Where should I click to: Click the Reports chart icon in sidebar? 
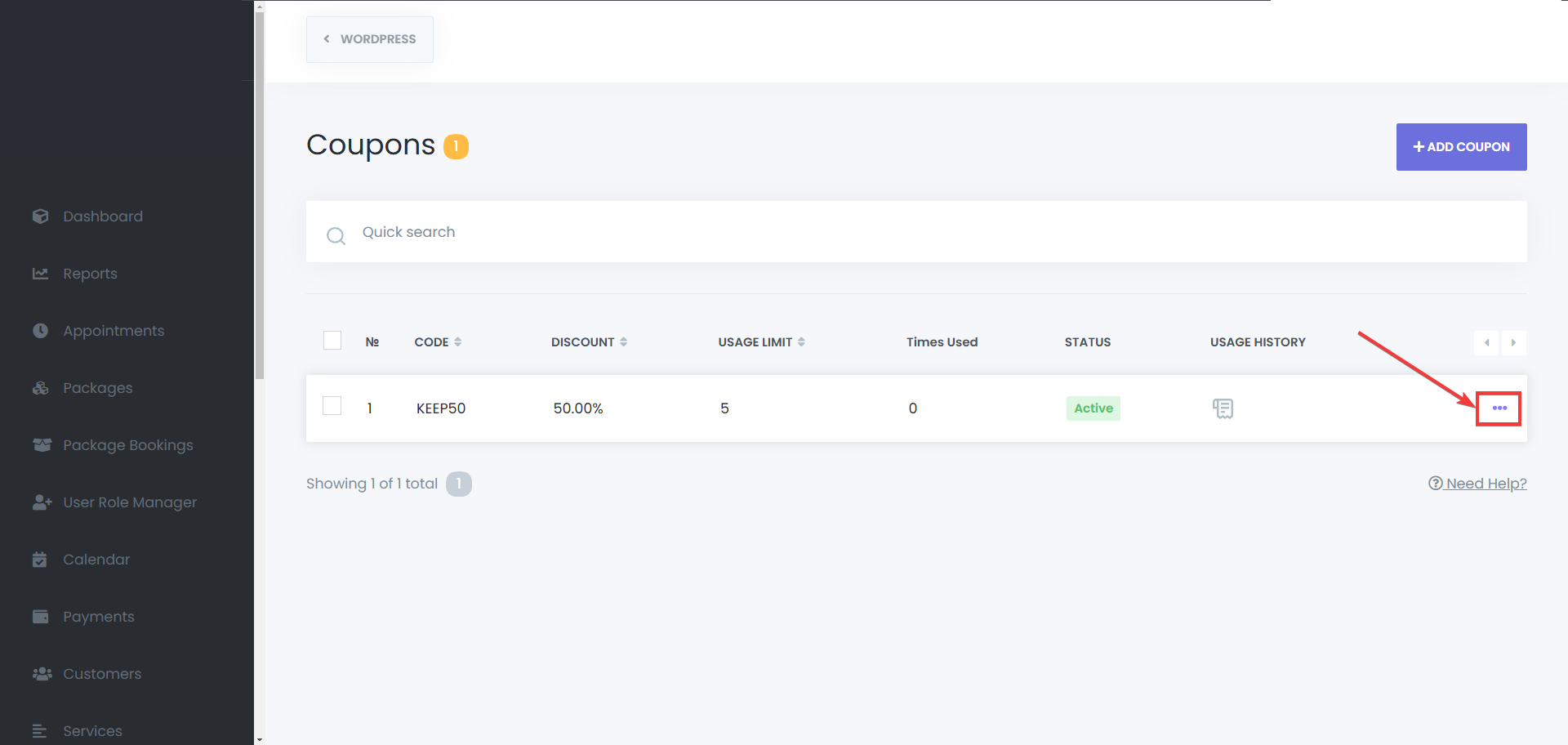point(41,274)
